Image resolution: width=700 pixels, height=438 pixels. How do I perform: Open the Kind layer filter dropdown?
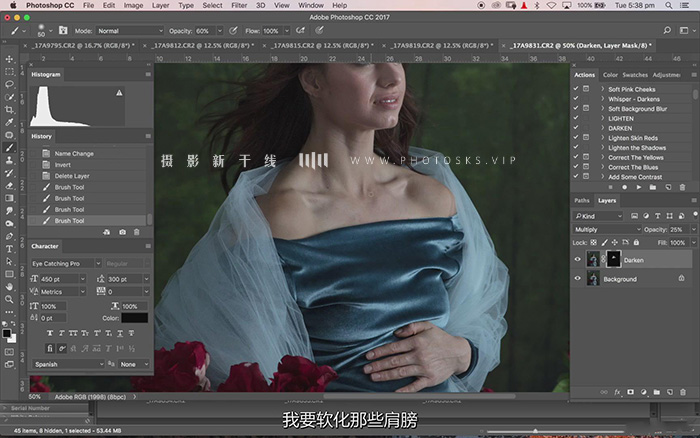coord(598,216)
